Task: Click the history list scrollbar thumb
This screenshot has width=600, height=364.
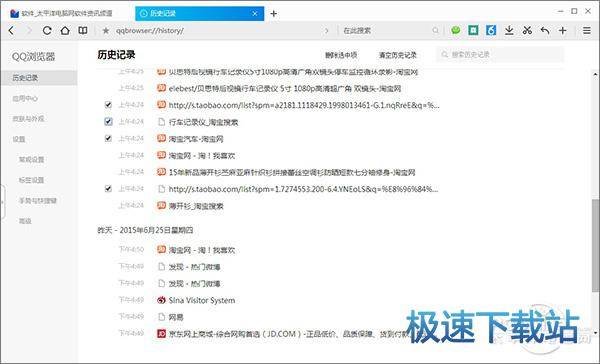Action: 595,245
